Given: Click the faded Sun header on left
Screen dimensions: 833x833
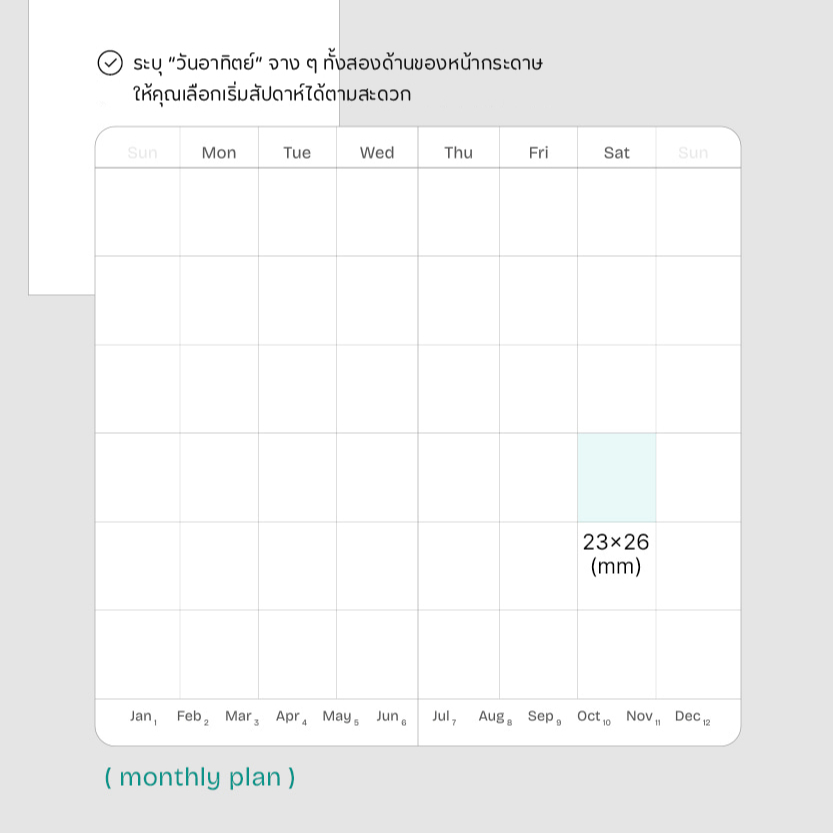Looking at the screenshot, I should click(142, 153).
